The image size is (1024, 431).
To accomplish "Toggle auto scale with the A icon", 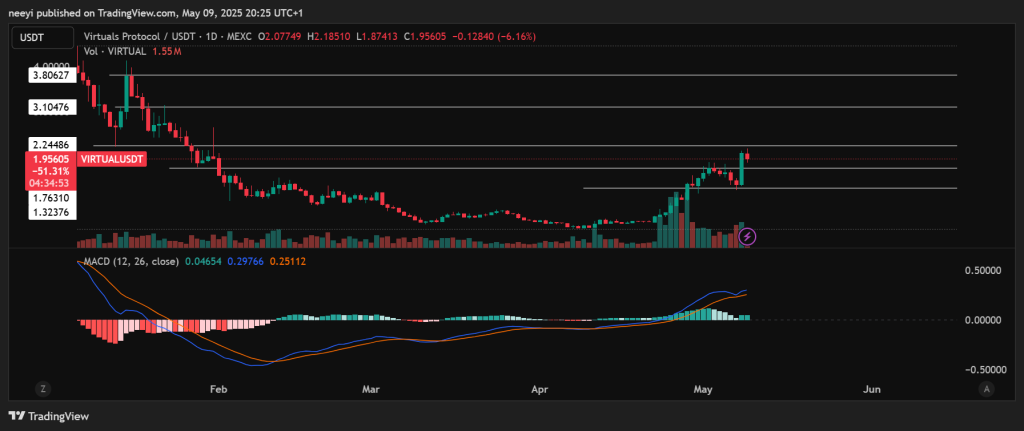I will [986, 388].
